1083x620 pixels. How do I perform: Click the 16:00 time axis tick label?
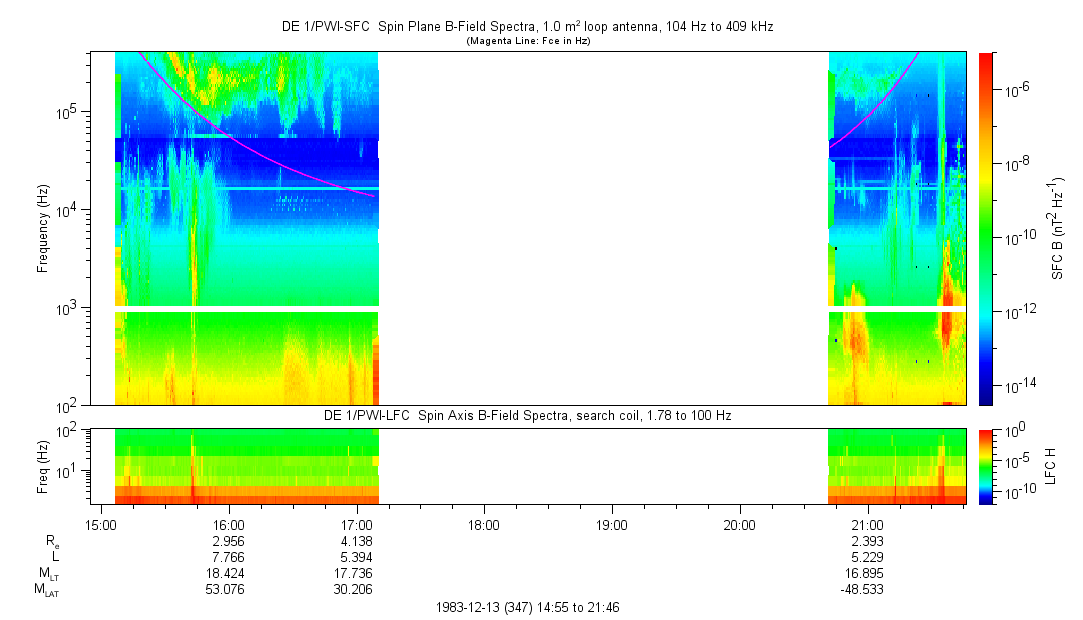click(229, 524)
